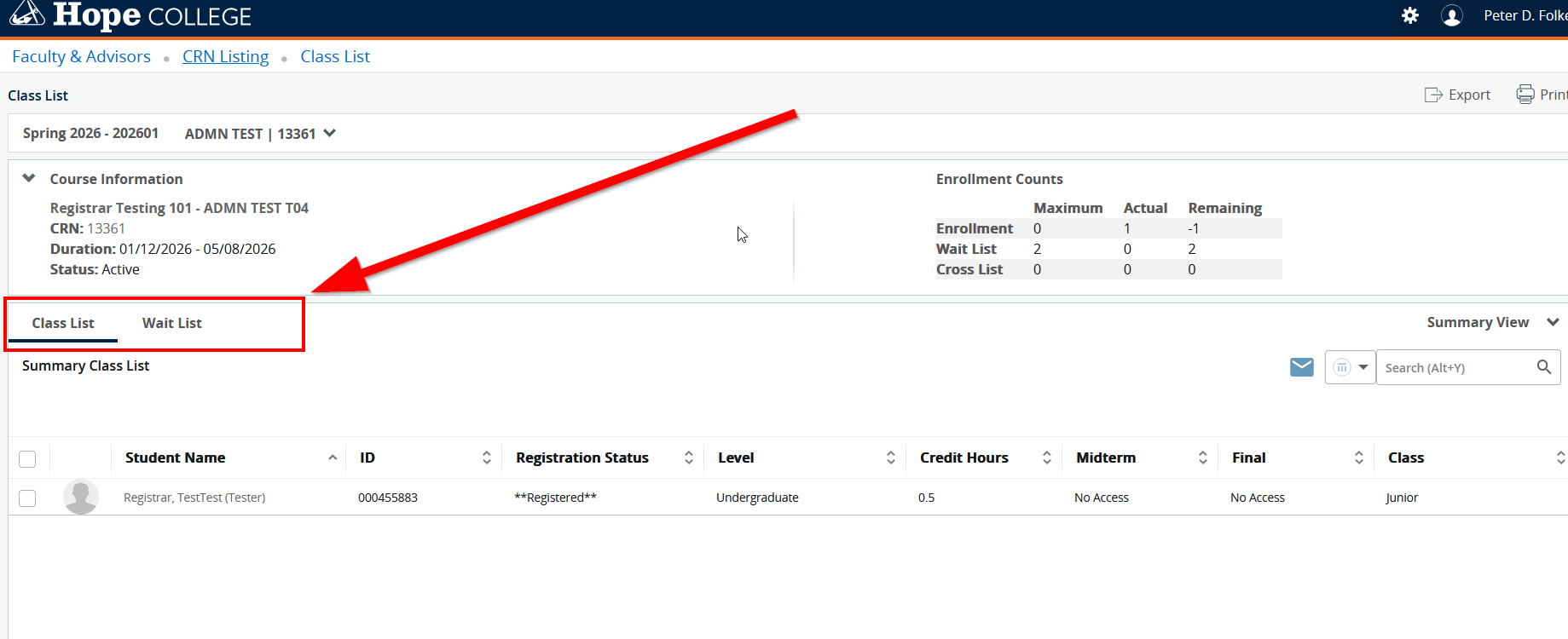Click the CRN 13361 value
The width and height of the screenshot is (1568, 639).
pyautogui.click(x=107, y=228)
